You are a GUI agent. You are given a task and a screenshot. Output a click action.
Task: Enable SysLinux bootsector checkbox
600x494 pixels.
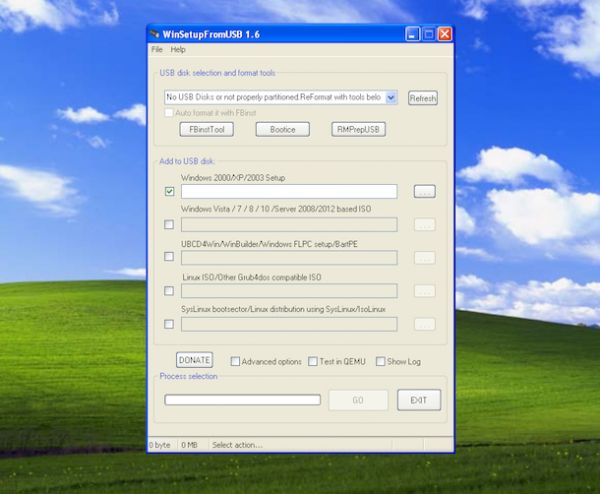click(170, 324)
